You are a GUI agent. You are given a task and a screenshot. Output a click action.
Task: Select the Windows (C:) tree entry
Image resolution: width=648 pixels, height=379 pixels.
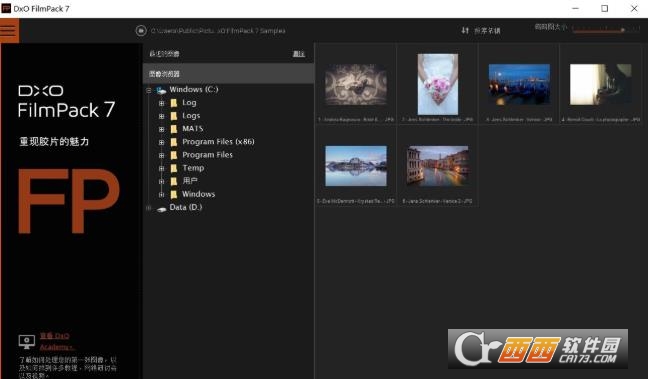194,89
